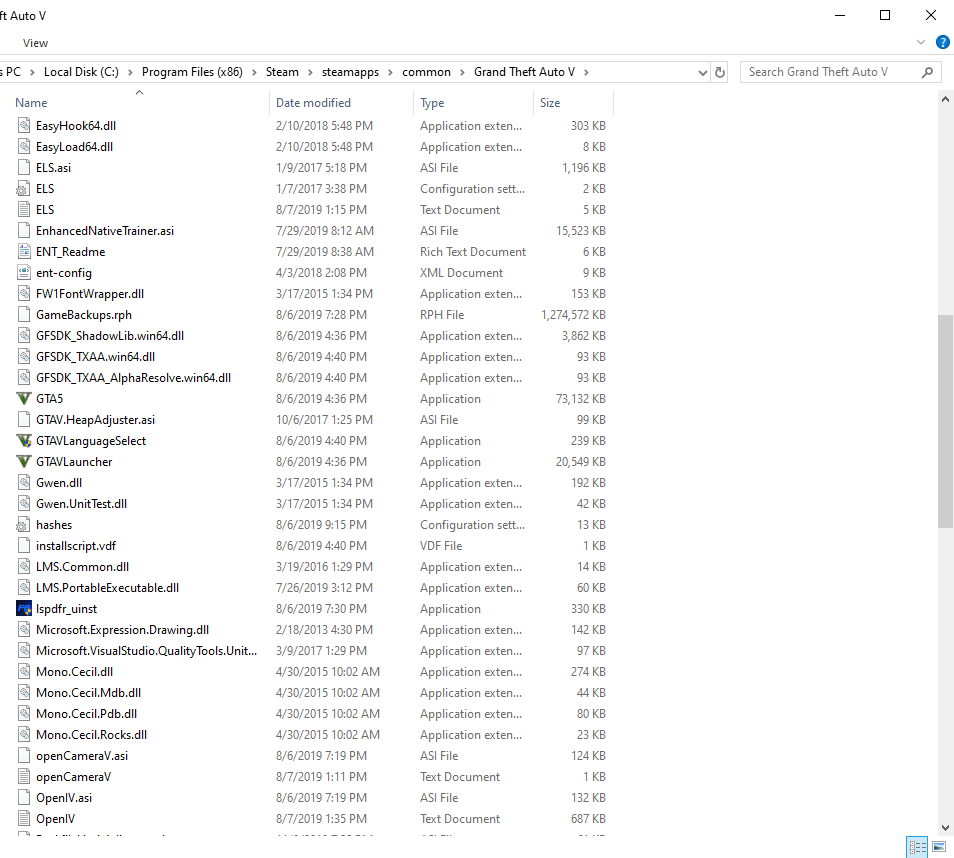
Task: Click the GameBackups.rph file icon
Action: point(24,315)
